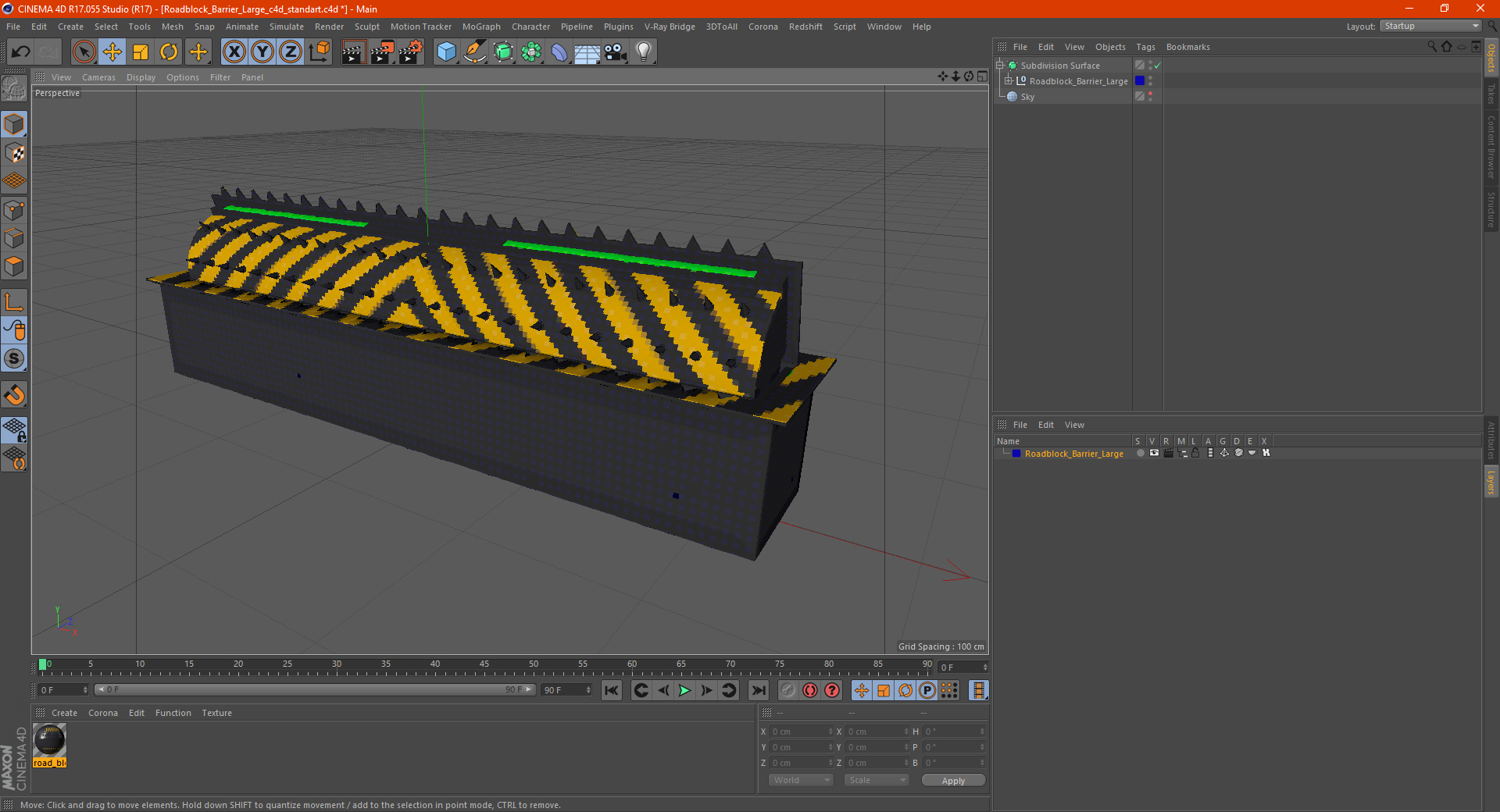
Task: Play the animation forward
Action: [x=684, y=690]
